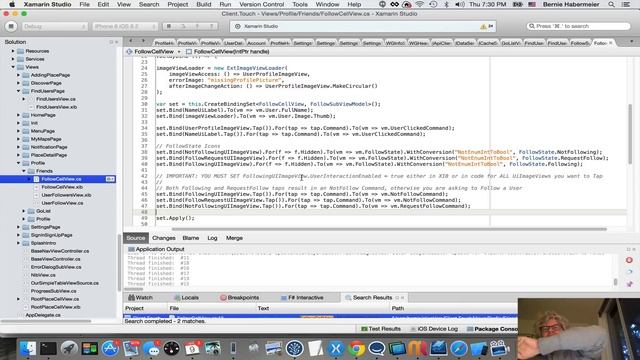Click the clear icon in Application Output pad
This screenshot has height=360, width=640.
tap(629, 272)
